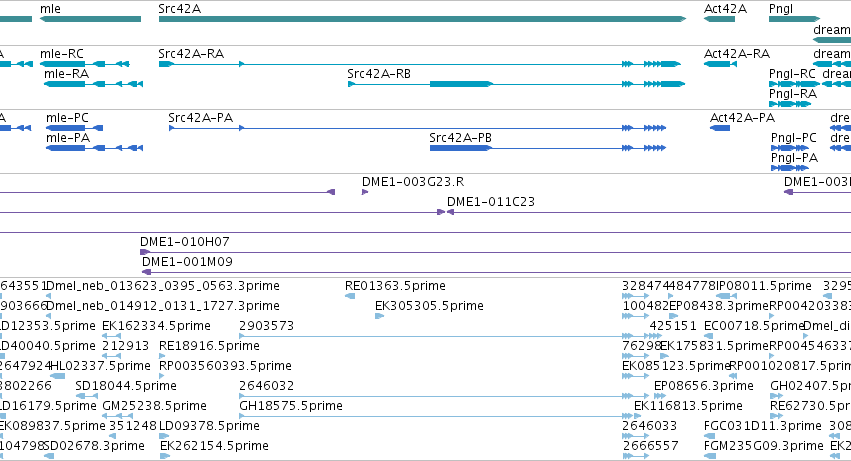Select the DME1-011C23 clone end marker
Image resolution: width=851 pixels, height=461 pixels.
pos(450,212)
